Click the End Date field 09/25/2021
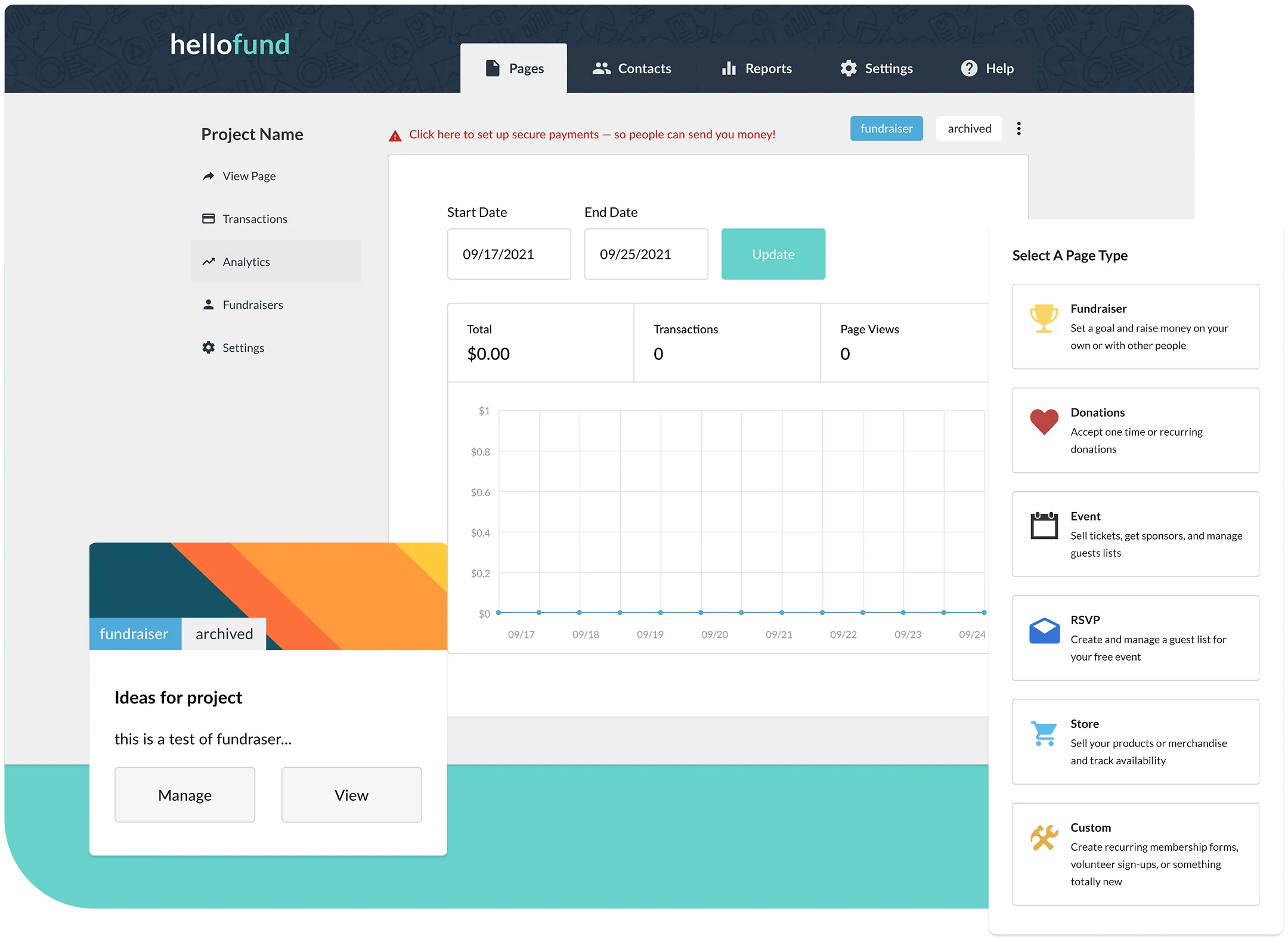Screen dimensions: 1288x939 pos(646,254)
